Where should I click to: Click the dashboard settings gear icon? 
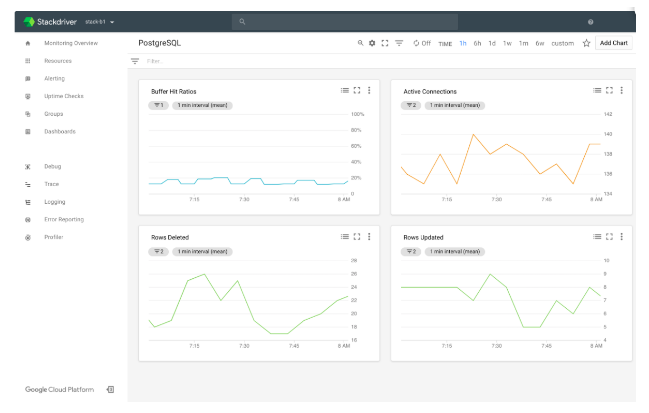(x=372, y=43)
